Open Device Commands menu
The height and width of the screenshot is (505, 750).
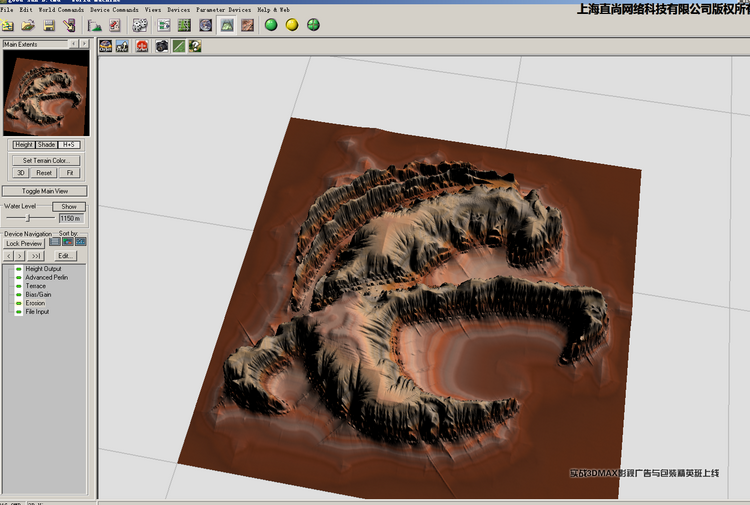114,10
